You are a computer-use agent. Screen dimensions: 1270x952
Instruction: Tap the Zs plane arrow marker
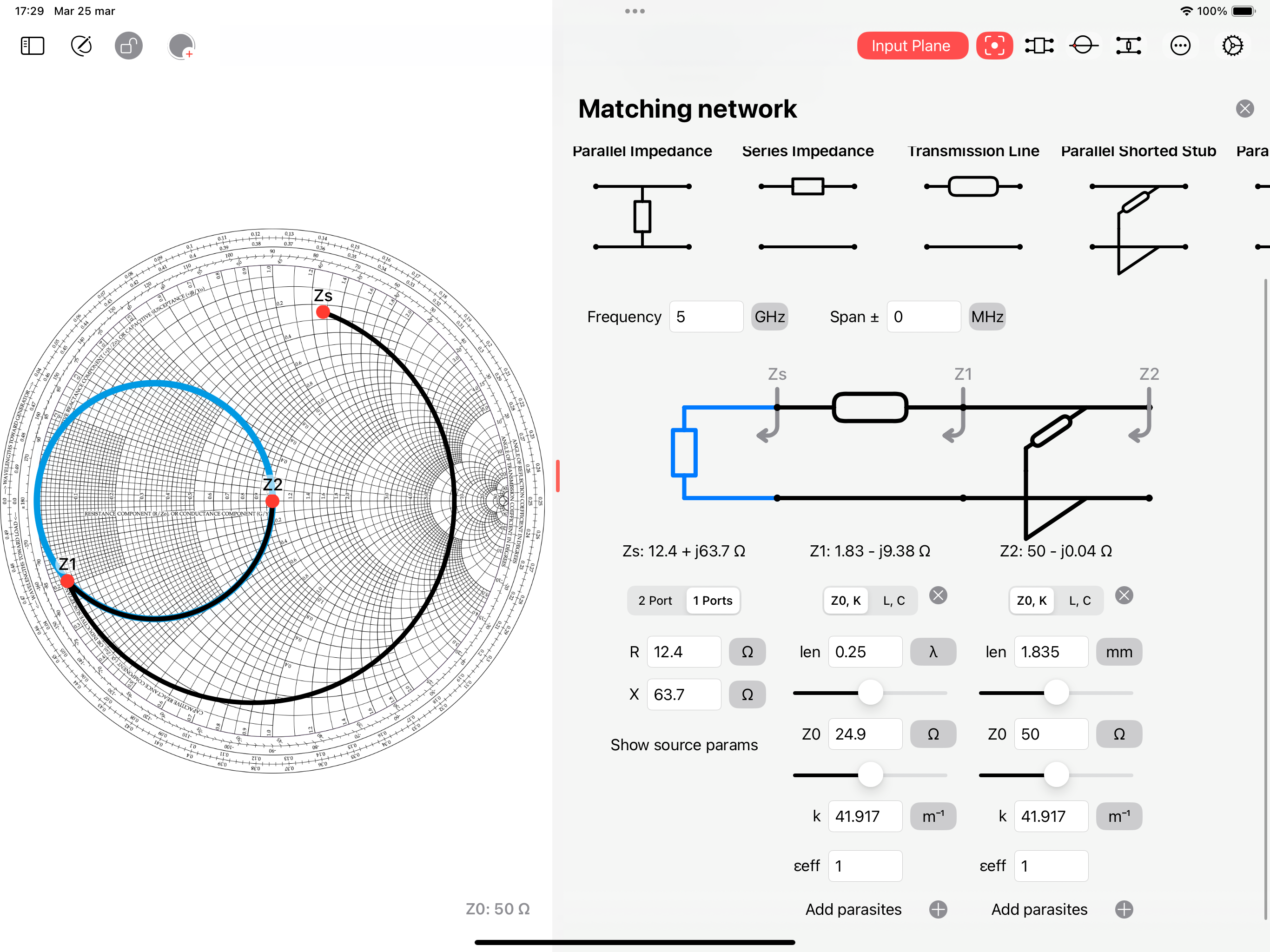tap(770, 415)
